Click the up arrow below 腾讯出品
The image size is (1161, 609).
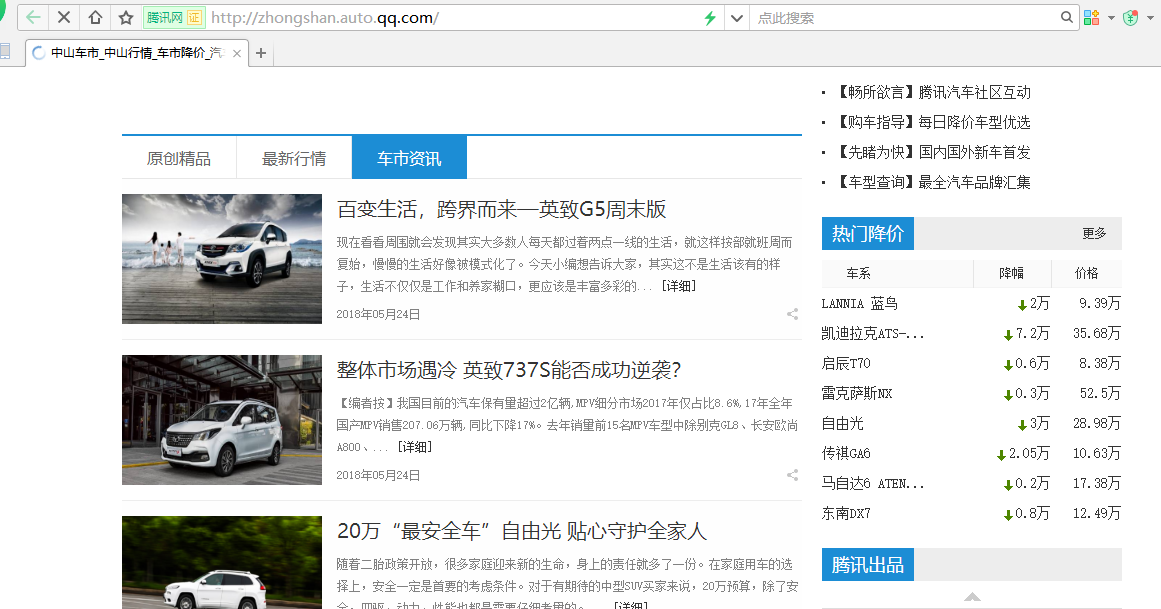click(x=972, y=596)
